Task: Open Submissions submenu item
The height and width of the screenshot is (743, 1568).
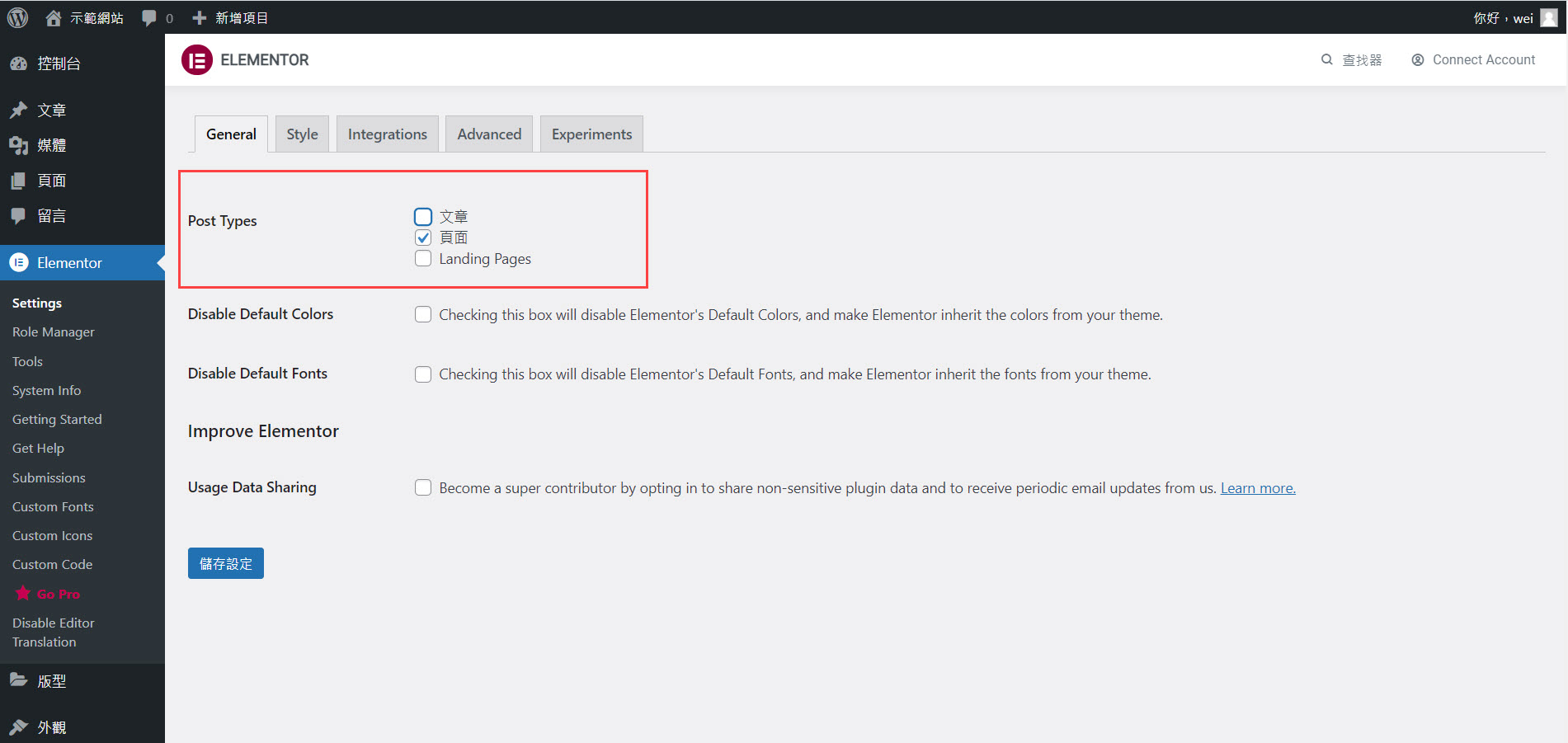Action: point(49,477)
